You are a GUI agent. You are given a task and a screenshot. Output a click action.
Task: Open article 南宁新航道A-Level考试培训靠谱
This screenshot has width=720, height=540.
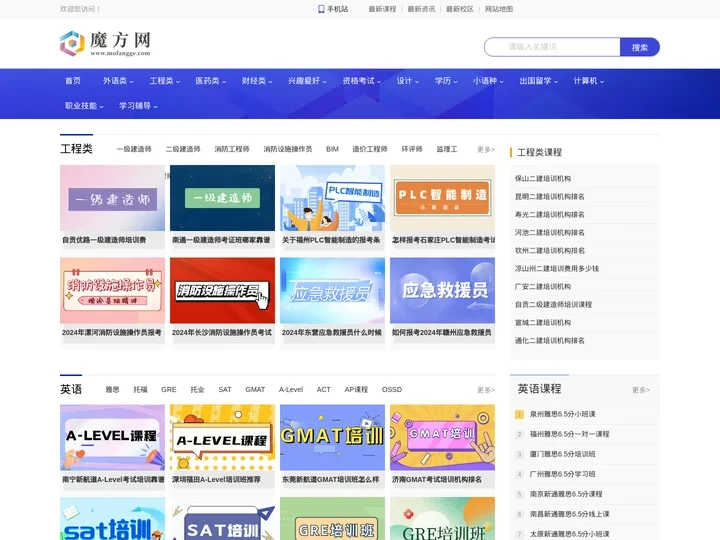pyautogui.click(x=113, y=479)
